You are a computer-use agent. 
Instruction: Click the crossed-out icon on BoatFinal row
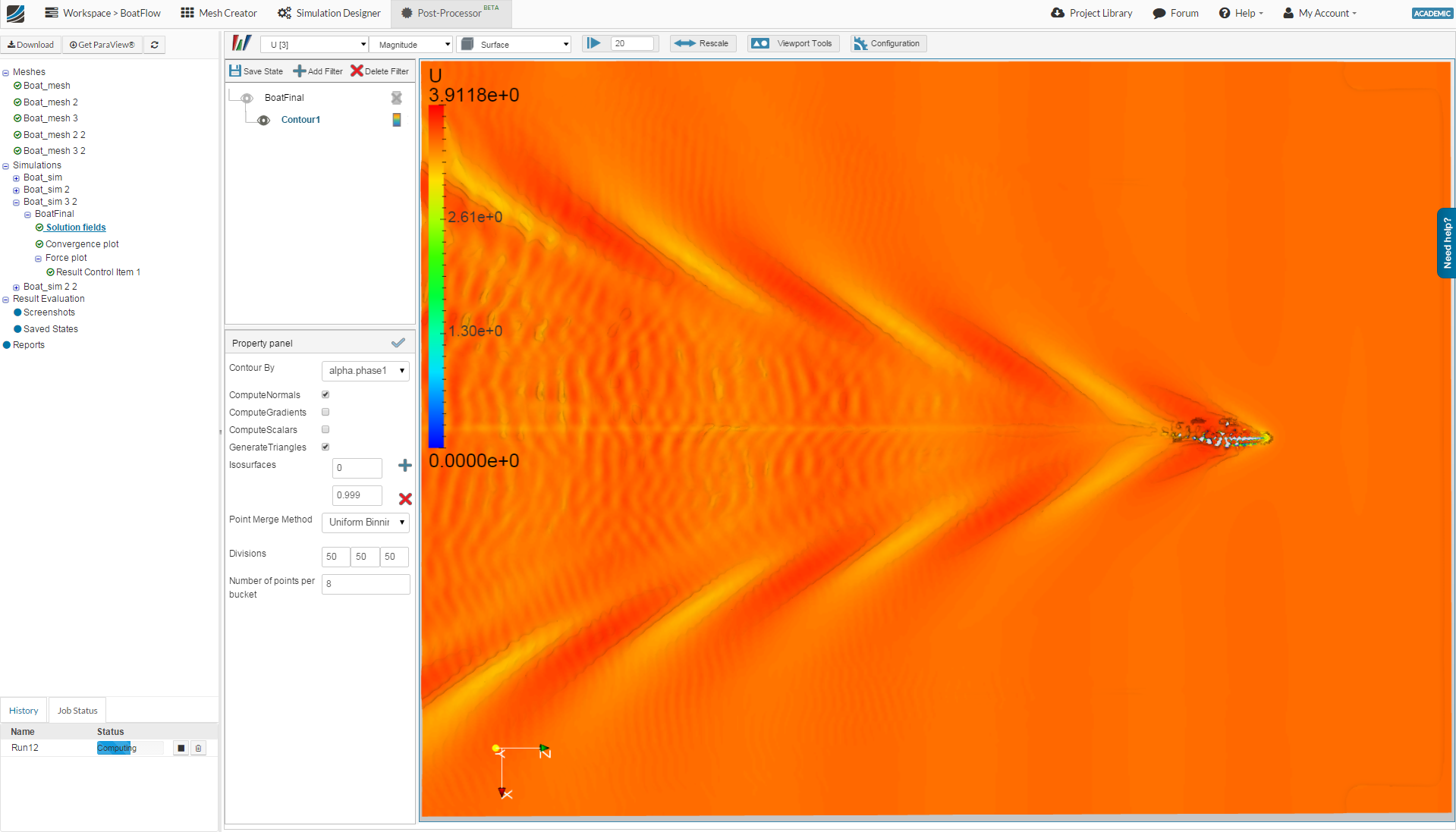396,98
